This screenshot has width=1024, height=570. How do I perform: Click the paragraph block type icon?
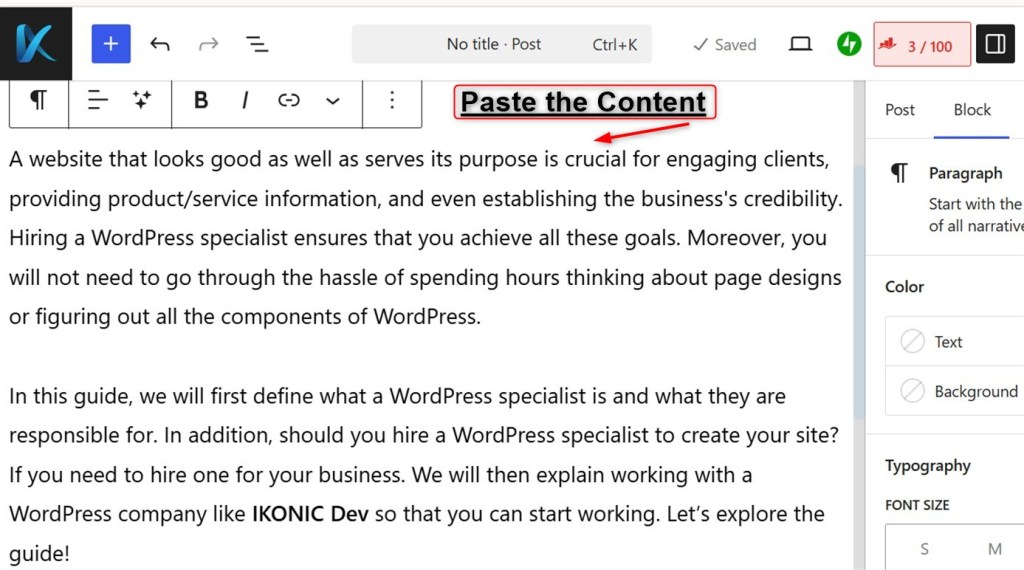[39, 100]
